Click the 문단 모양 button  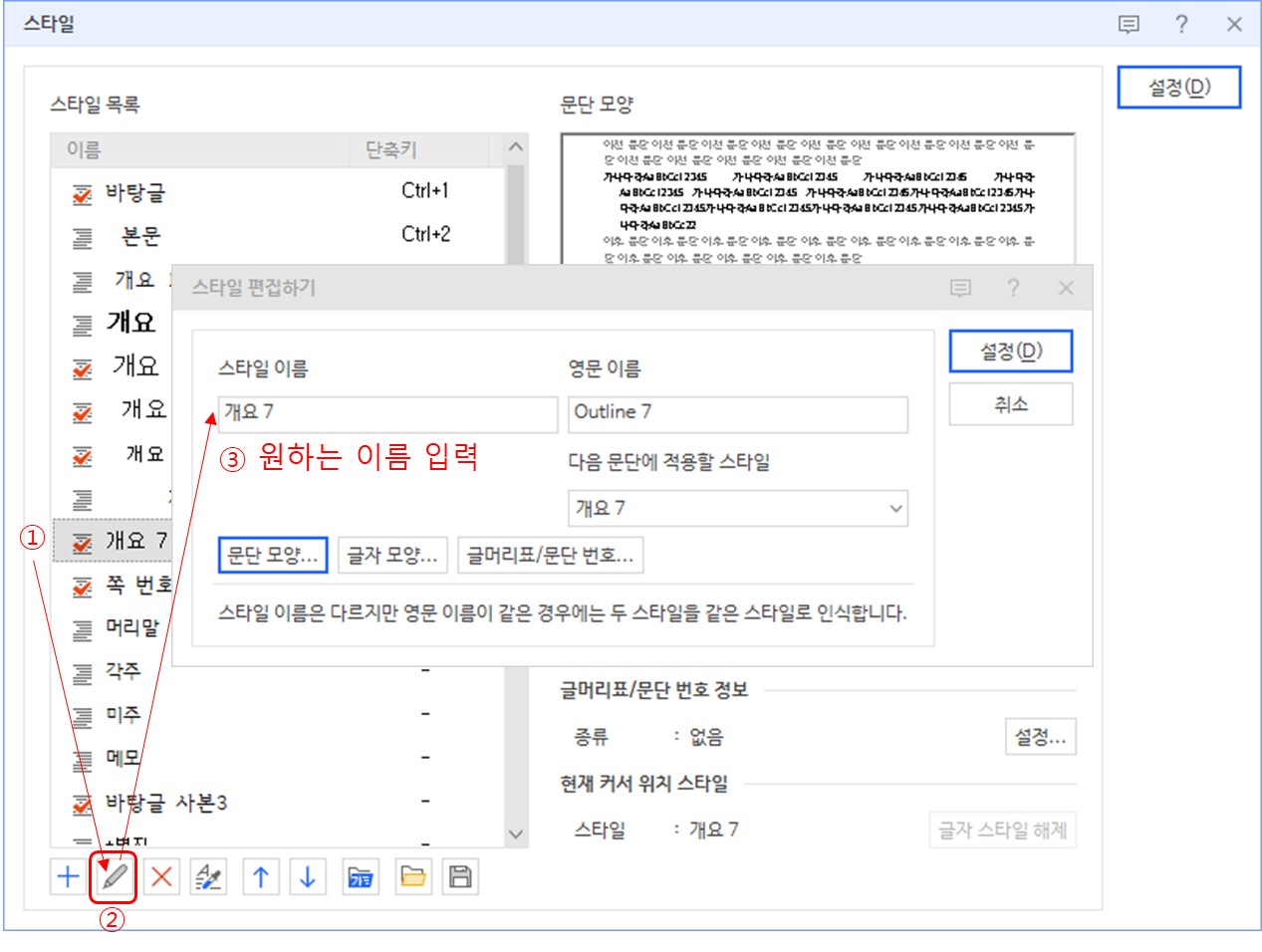[272, 555]
